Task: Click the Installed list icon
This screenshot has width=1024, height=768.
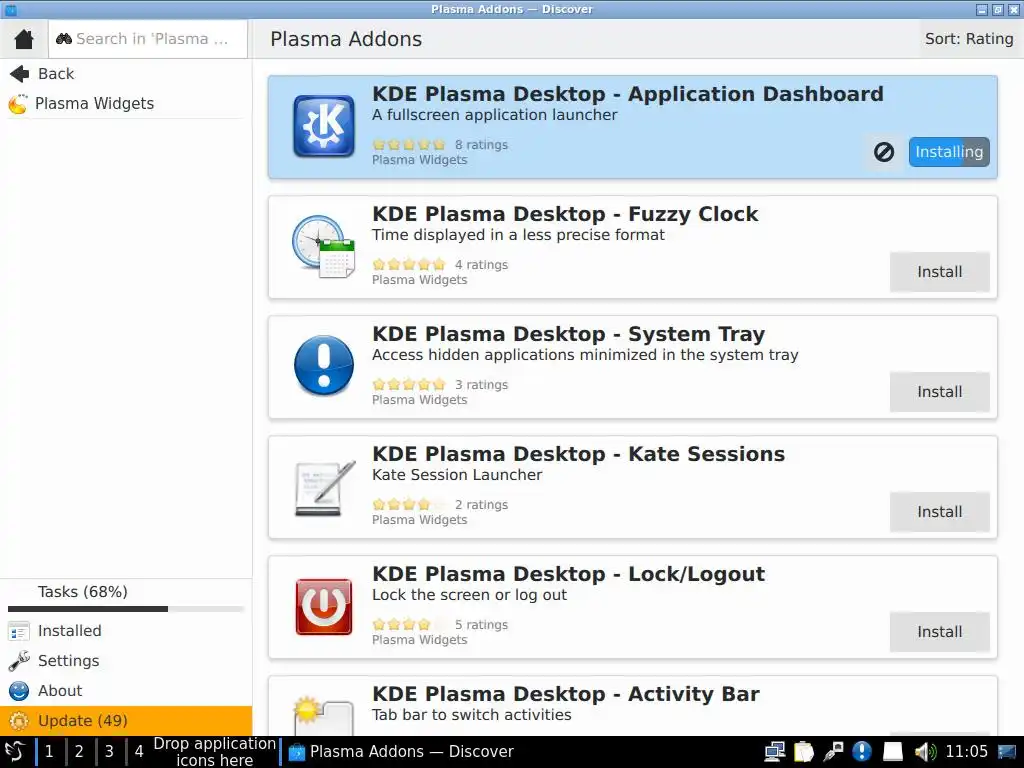Action: (18, 632)
